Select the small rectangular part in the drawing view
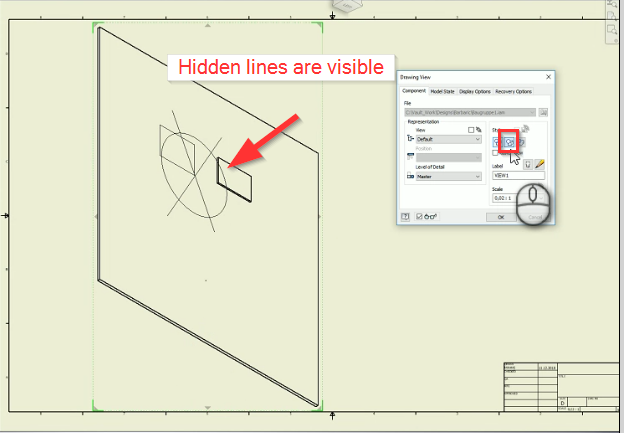This screenshot has width=624, height=433. click(234, 179)
